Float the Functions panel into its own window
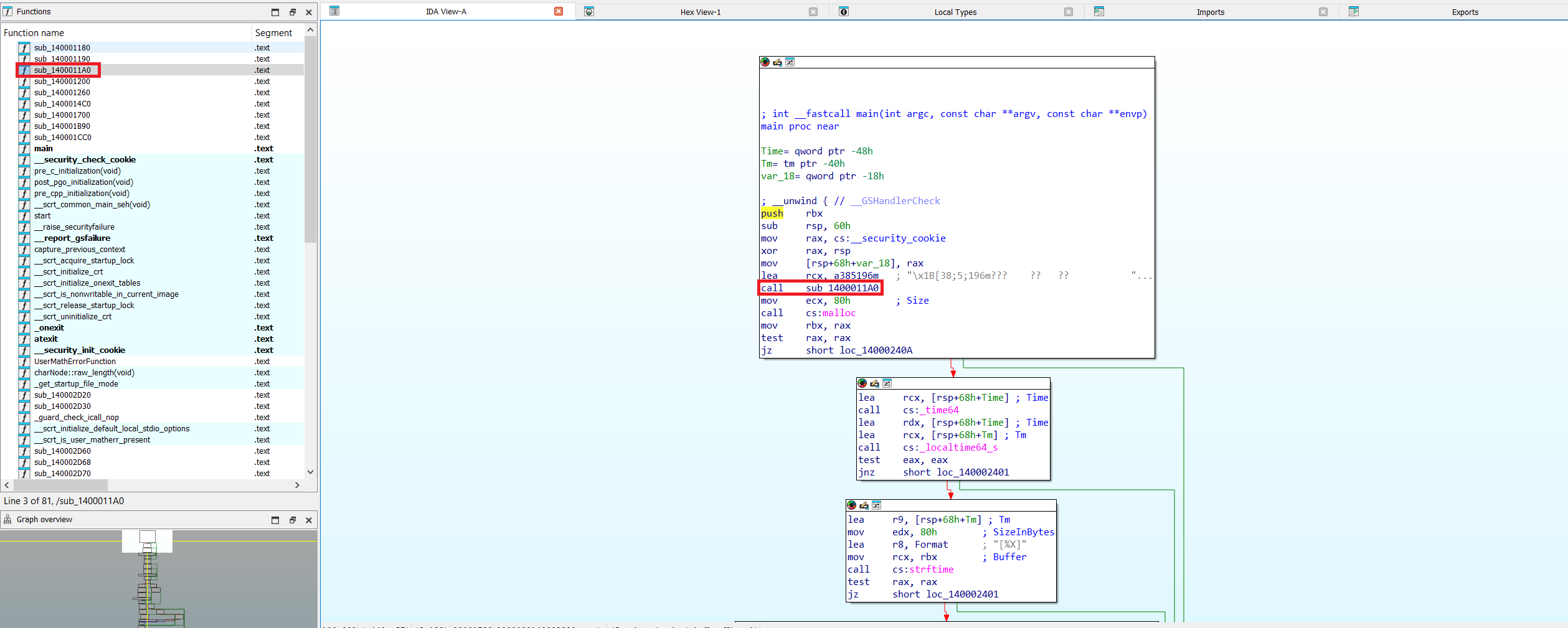 (x=293, y=12)
